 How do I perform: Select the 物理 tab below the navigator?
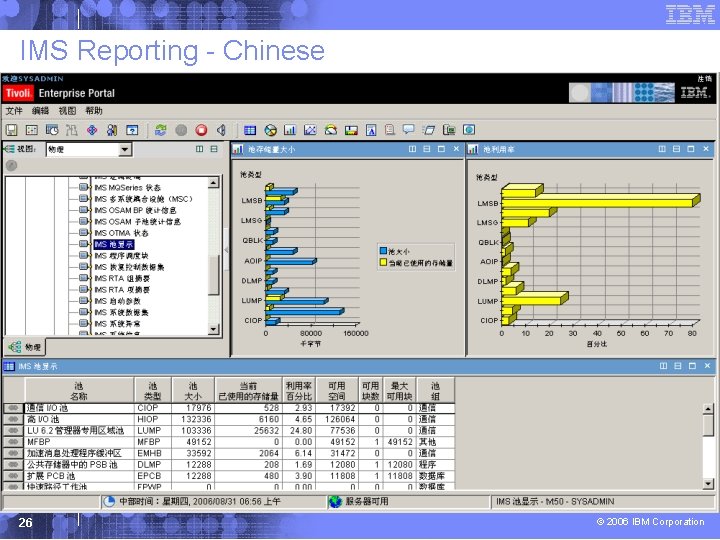[x=25, y=347]
